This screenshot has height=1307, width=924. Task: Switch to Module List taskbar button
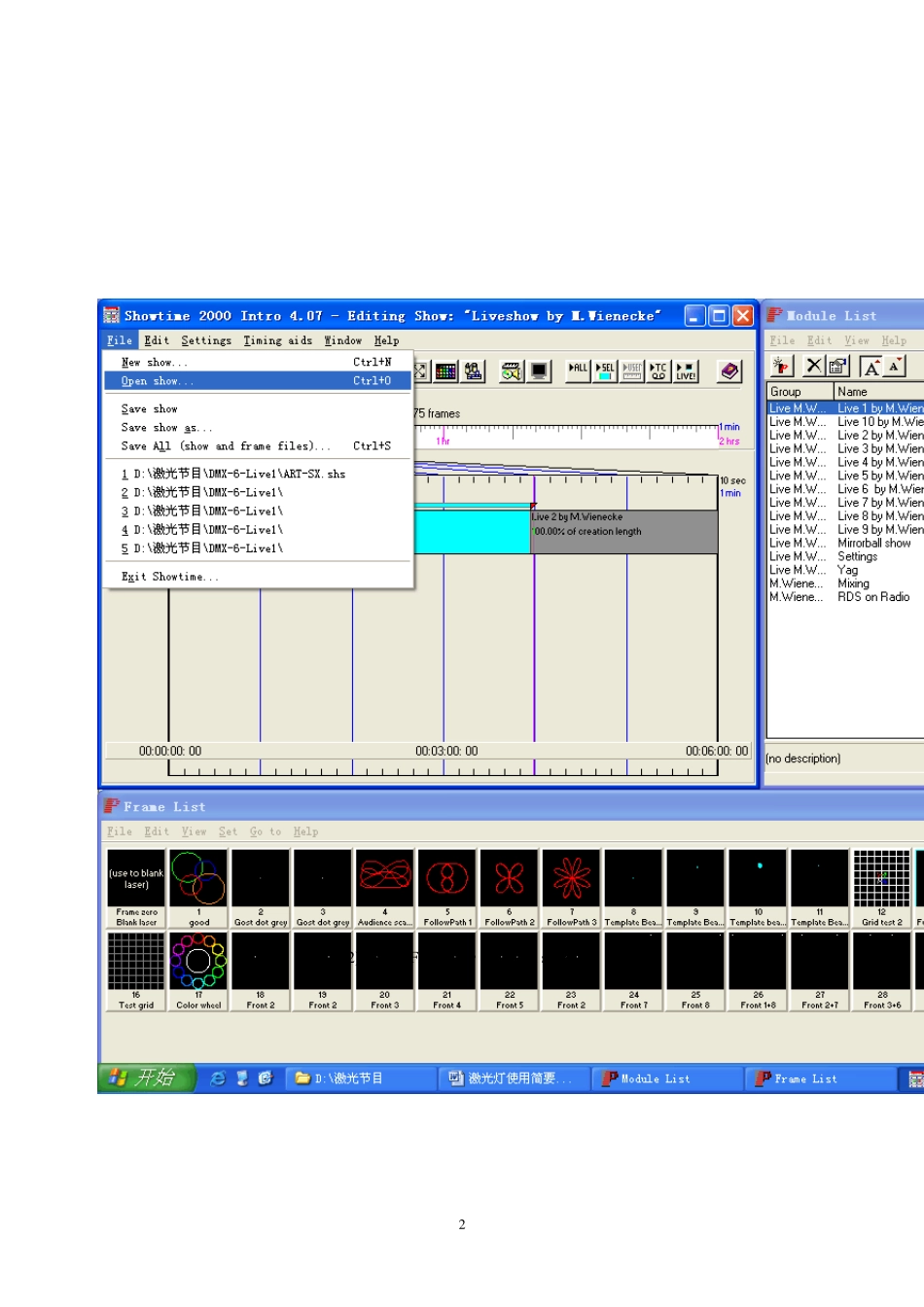(x=669, y=1078)
